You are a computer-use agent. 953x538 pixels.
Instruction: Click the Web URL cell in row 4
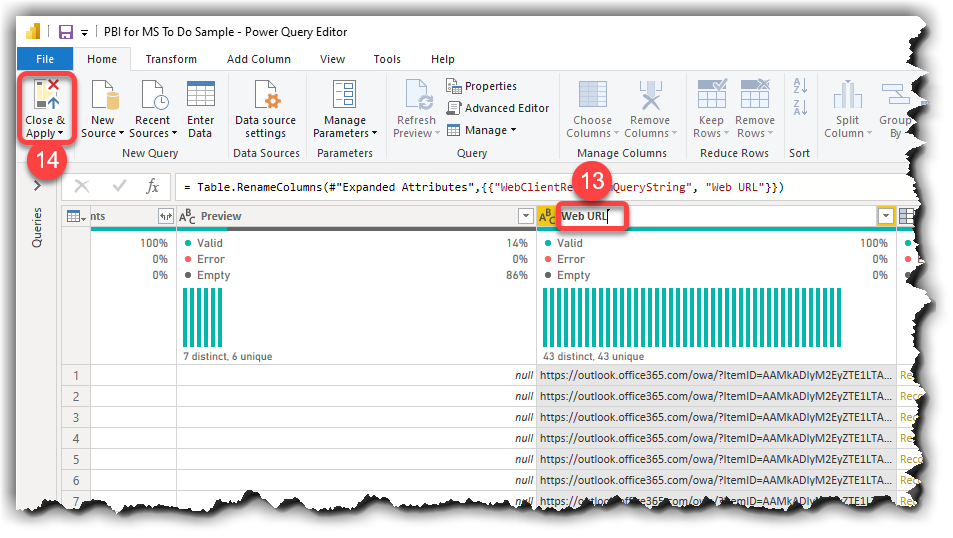point(716,438)
